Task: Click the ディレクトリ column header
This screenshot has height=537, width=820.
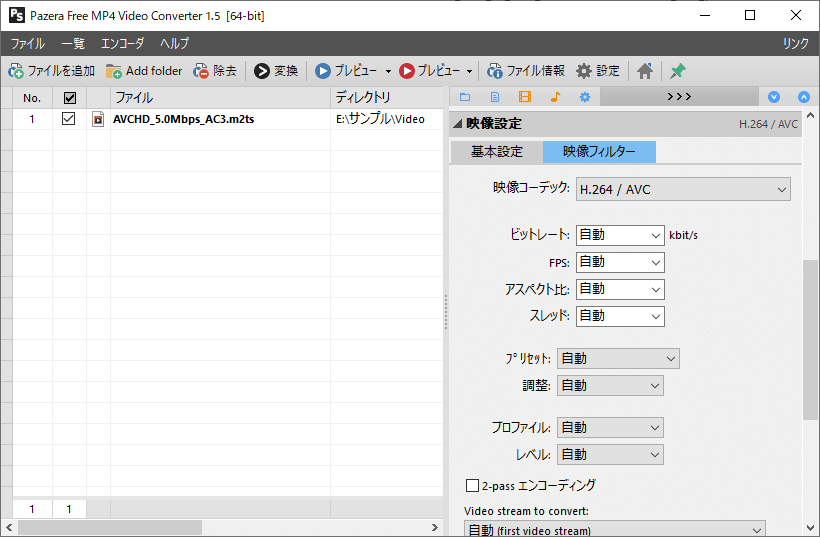Action: click(386, 98)
